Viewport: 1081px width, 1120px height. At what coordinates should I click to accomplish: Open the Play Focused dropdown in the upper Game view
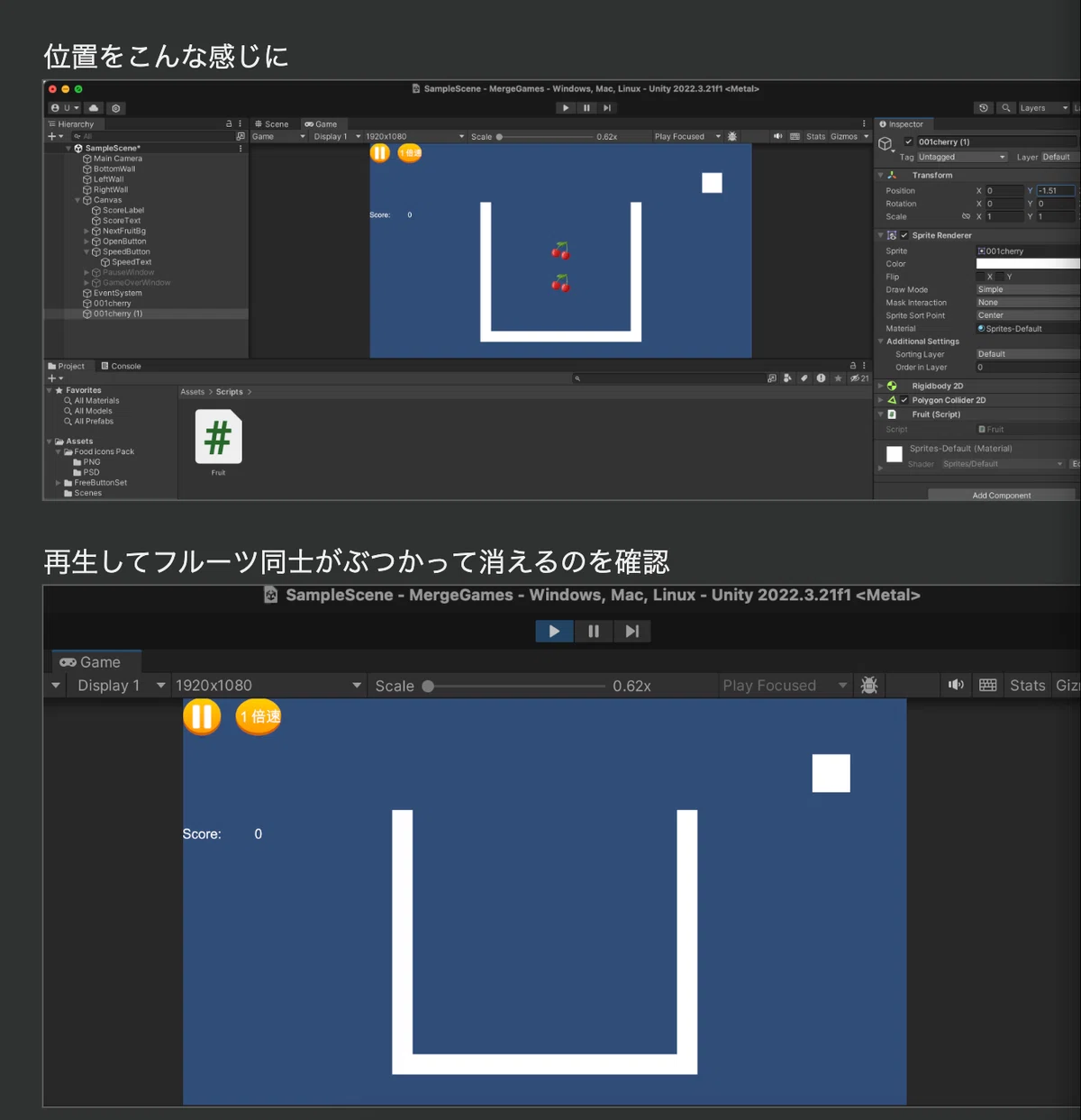point(687,137)
